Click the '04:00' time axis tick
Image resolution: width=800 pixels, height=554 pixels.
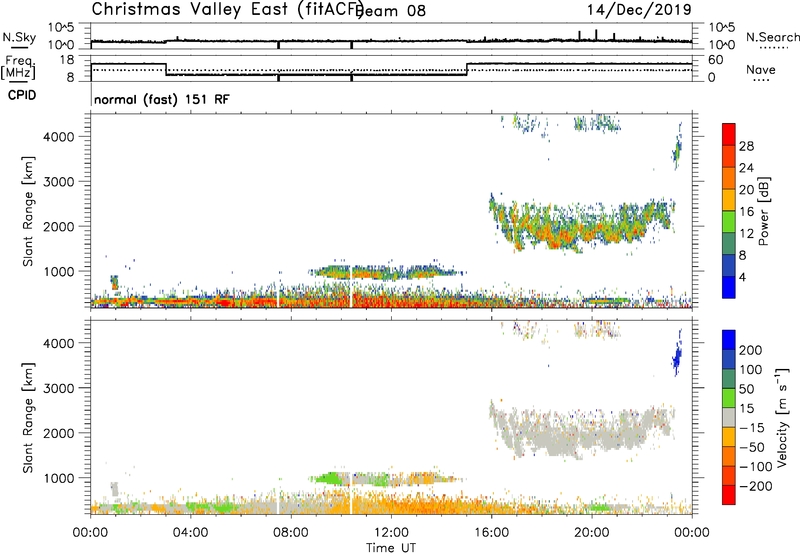click(x=190, y=533)
